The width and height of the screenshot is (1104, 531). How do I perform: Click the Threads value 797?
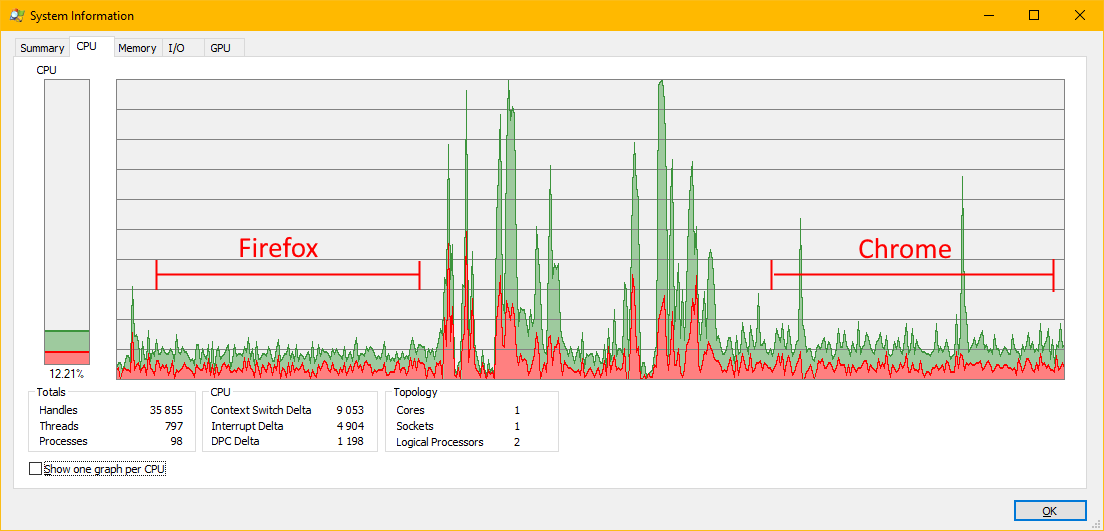(173, 426)
